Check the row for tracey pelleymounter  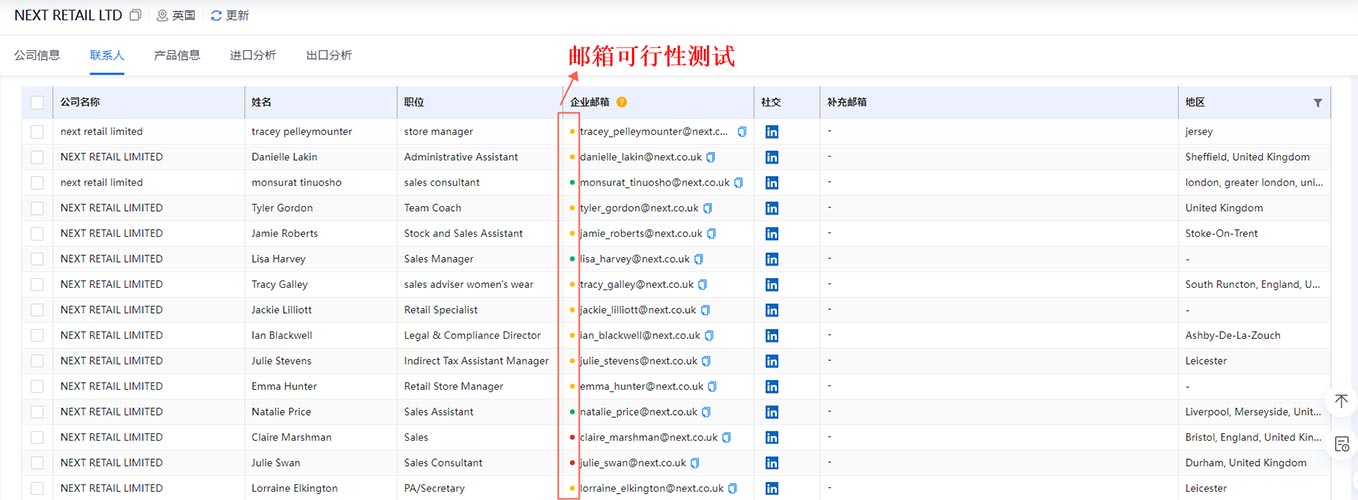[37, 131]
